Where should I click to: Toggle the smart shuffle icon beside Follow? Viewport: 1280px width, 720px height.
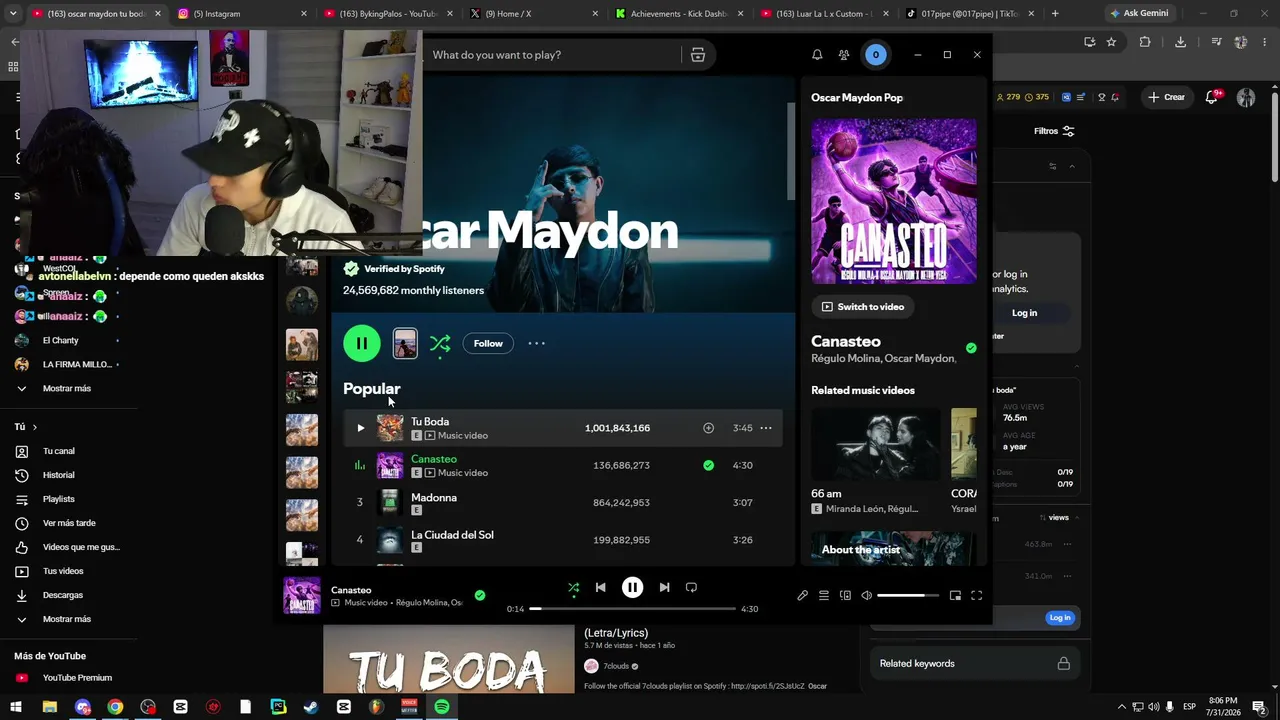point(440,344)
